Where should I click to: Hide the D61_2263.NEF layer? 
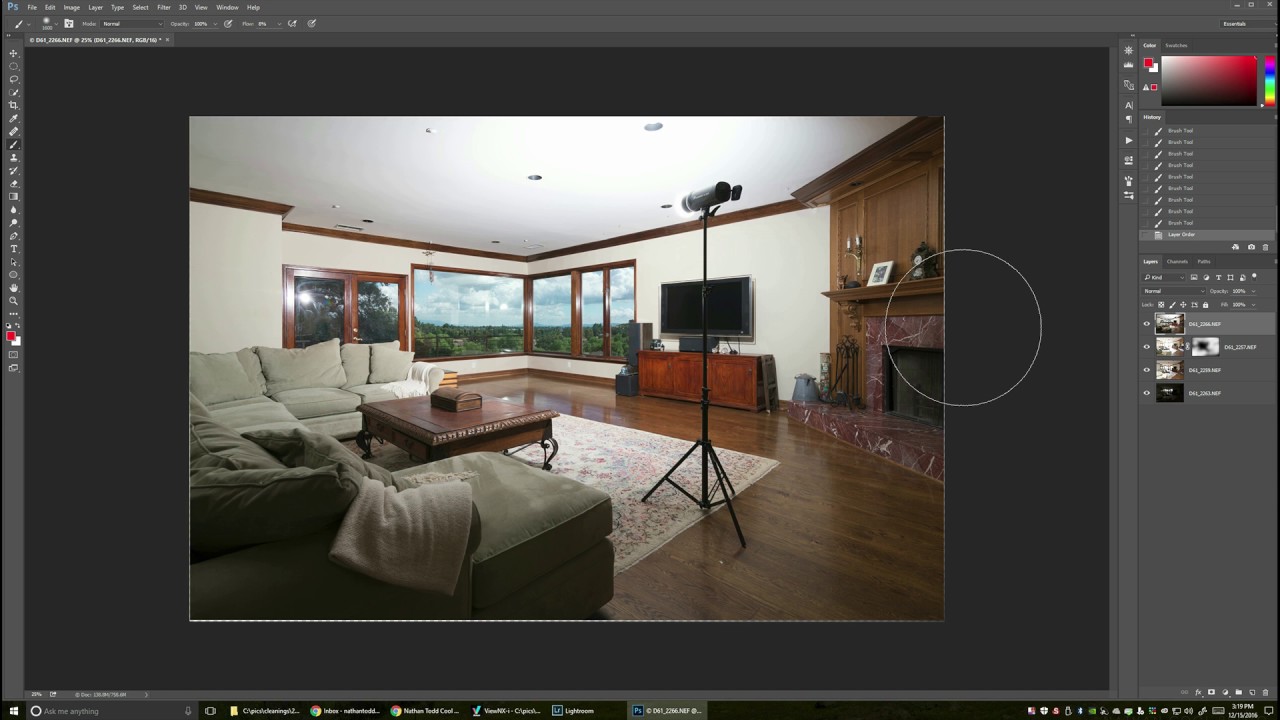tap(1147, 393)
